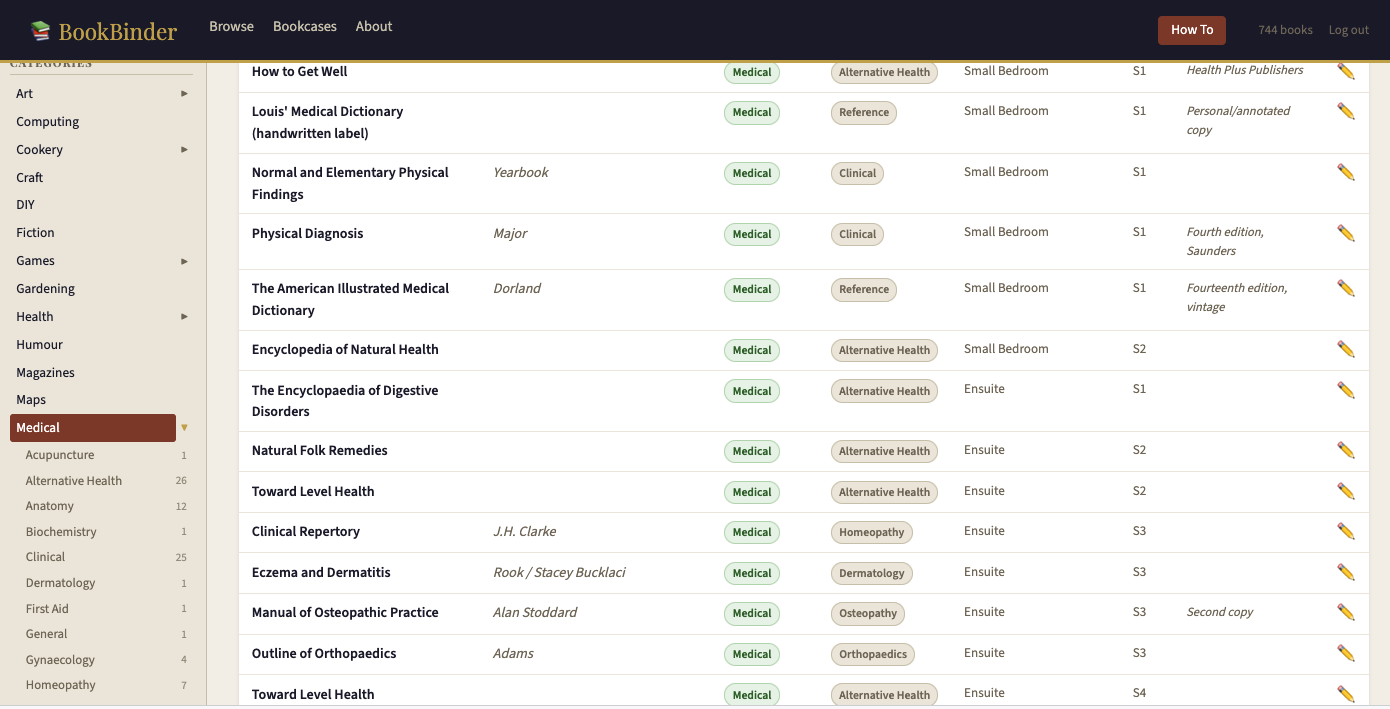
Task: Filter by Alternative Health subcategory in sidebar
Action: pos(74,480)
